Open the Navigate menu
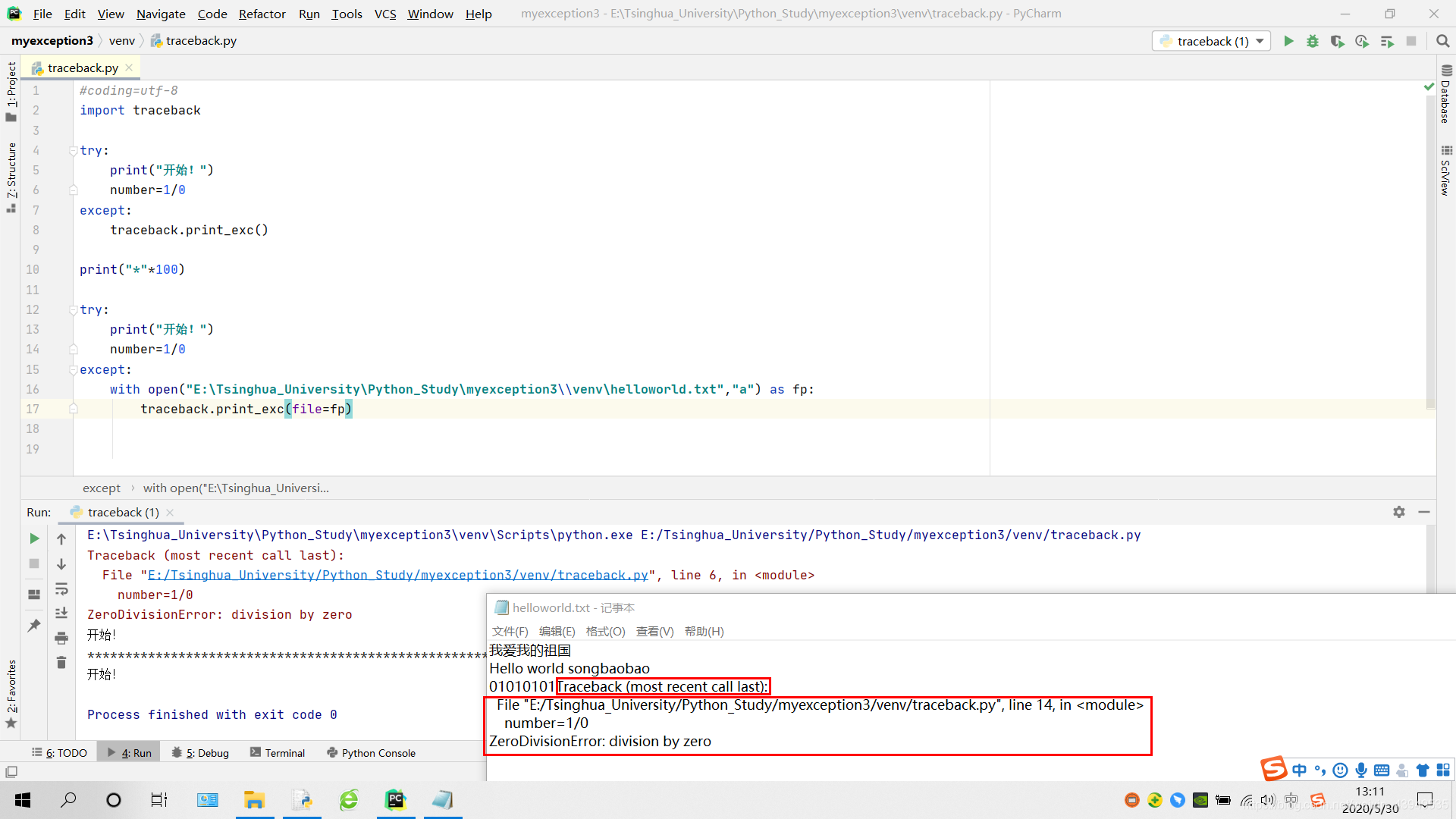This screenshot has width=1456, height=819. [161, 14]
